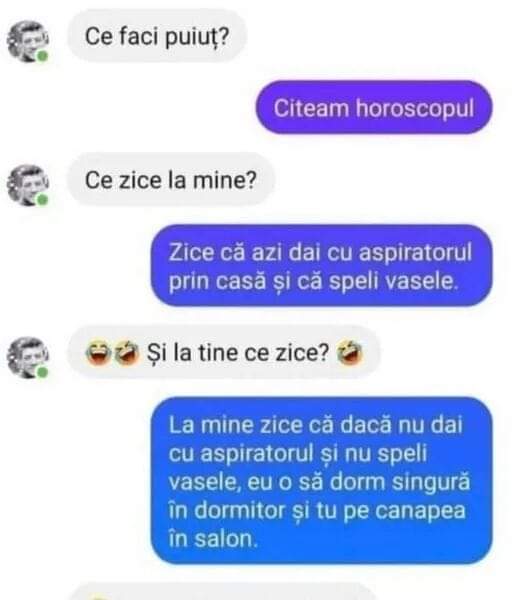The image size is (514, 600).
Task: Click the first laughing-crying emoji
Action: pos(98,352)
